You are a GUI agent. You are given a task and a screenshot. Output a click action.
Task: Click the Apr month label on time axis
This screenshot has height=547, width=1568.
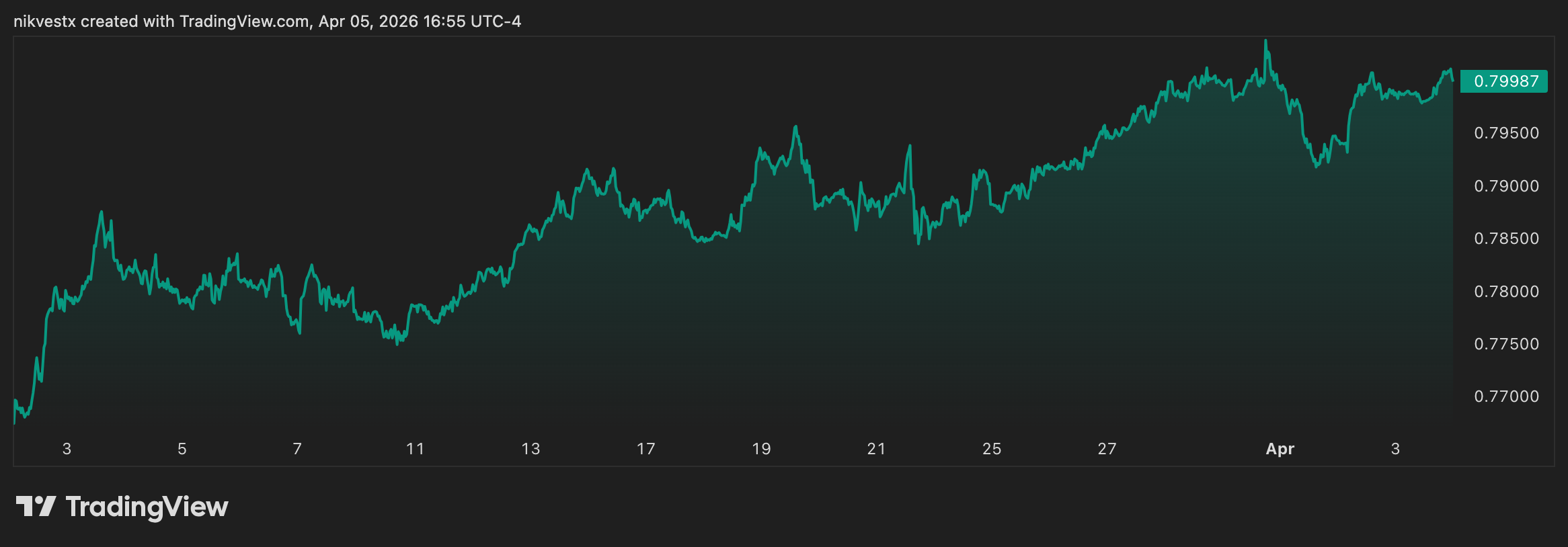click(1280, 449)
